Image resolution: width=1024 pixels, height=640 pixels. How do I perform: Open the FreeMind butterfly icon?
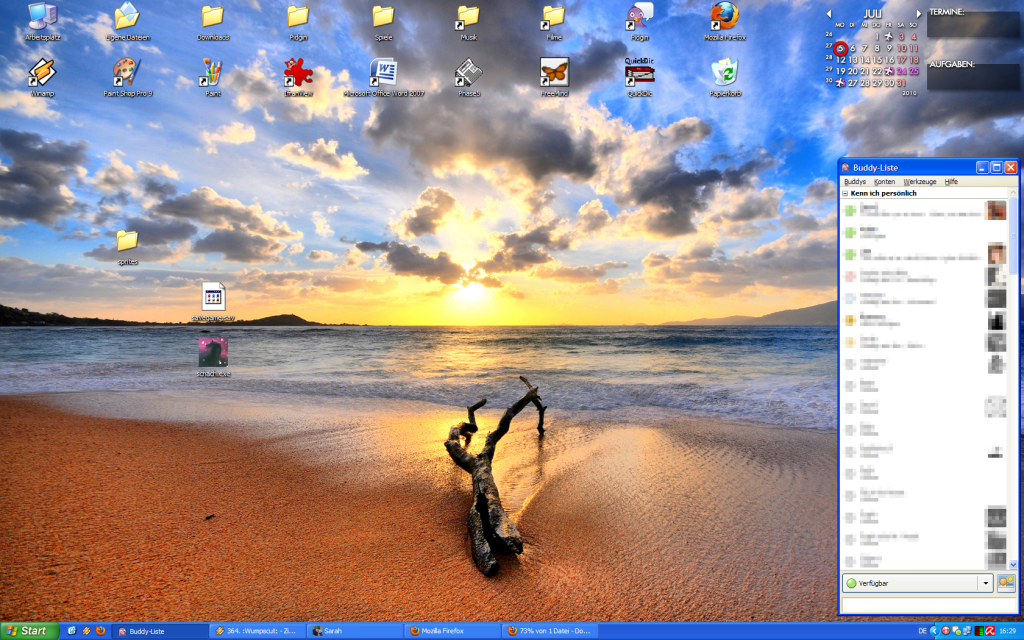554,73
